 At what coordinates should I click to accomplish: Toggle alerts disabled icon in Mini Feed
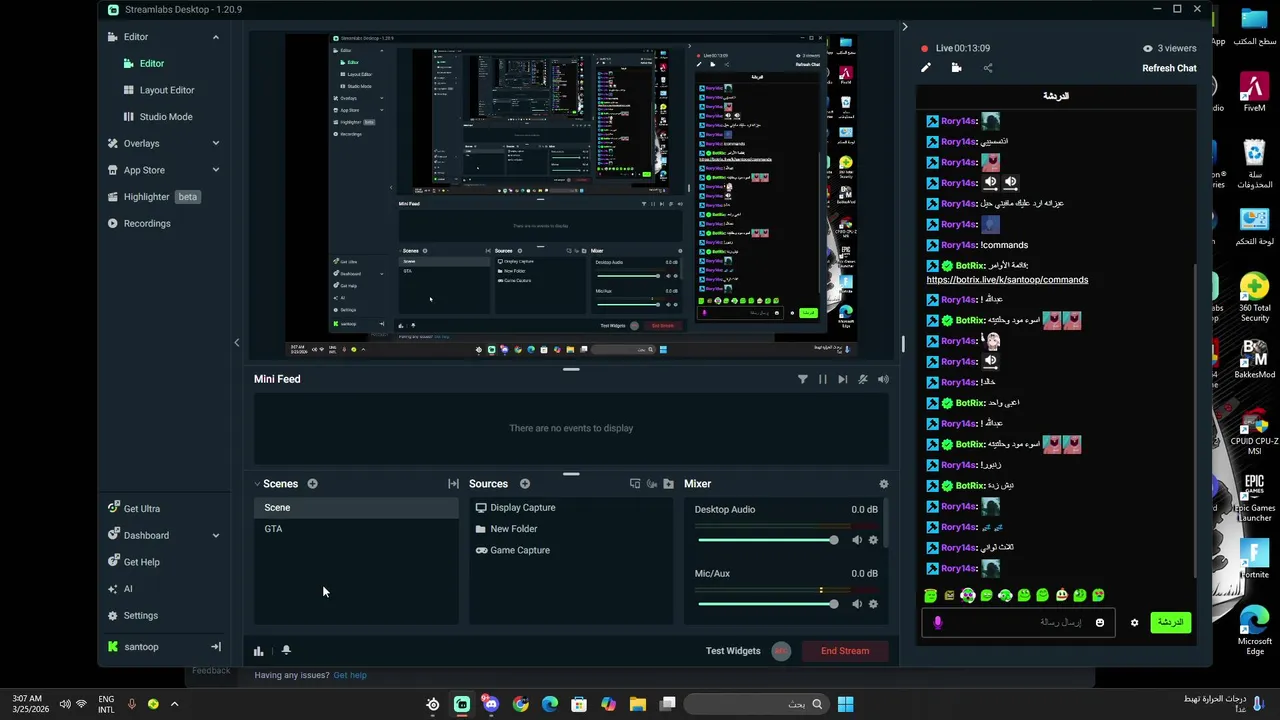[x=863, y=379]
